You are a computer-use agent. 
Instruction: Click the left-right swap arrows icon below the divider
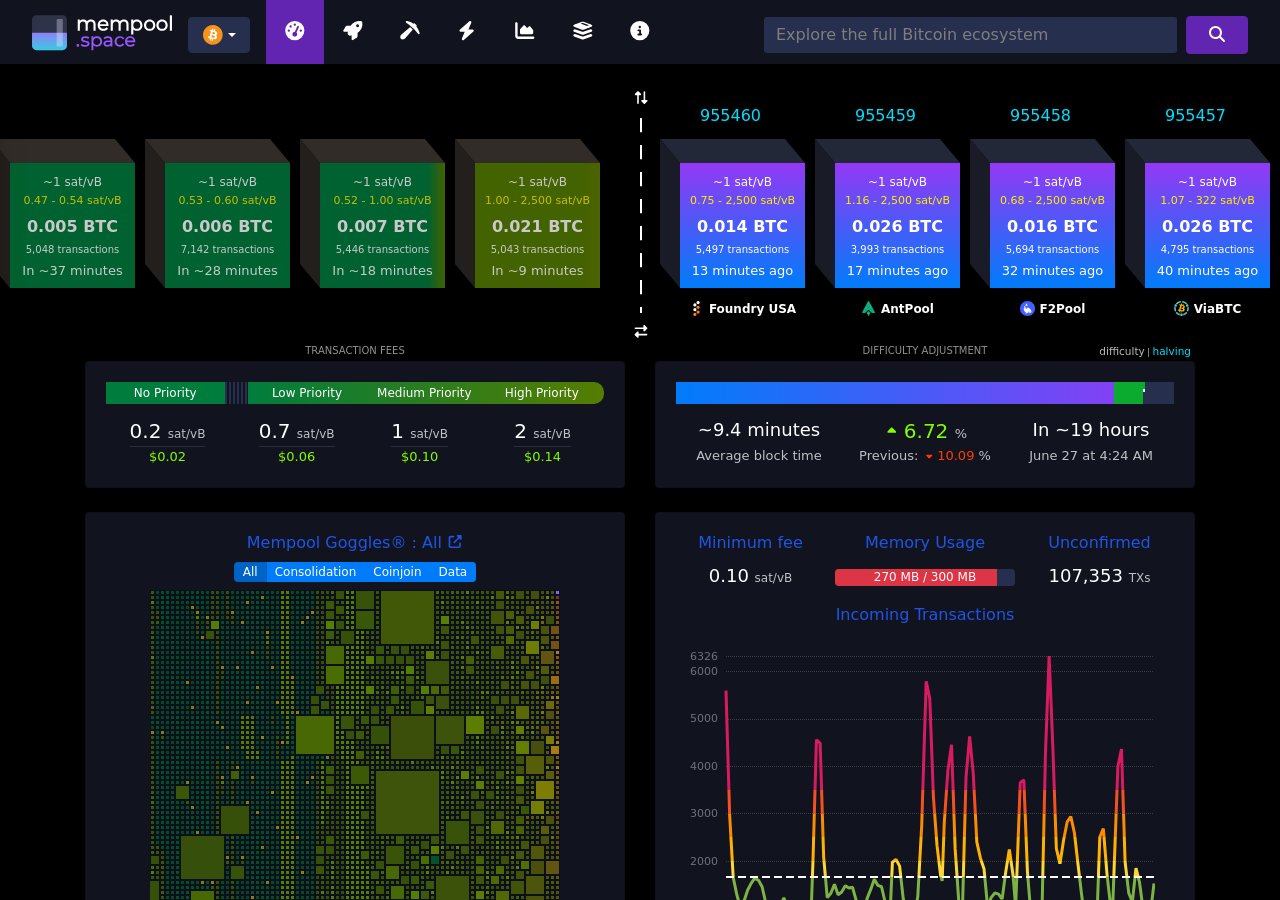click(641, 331)
